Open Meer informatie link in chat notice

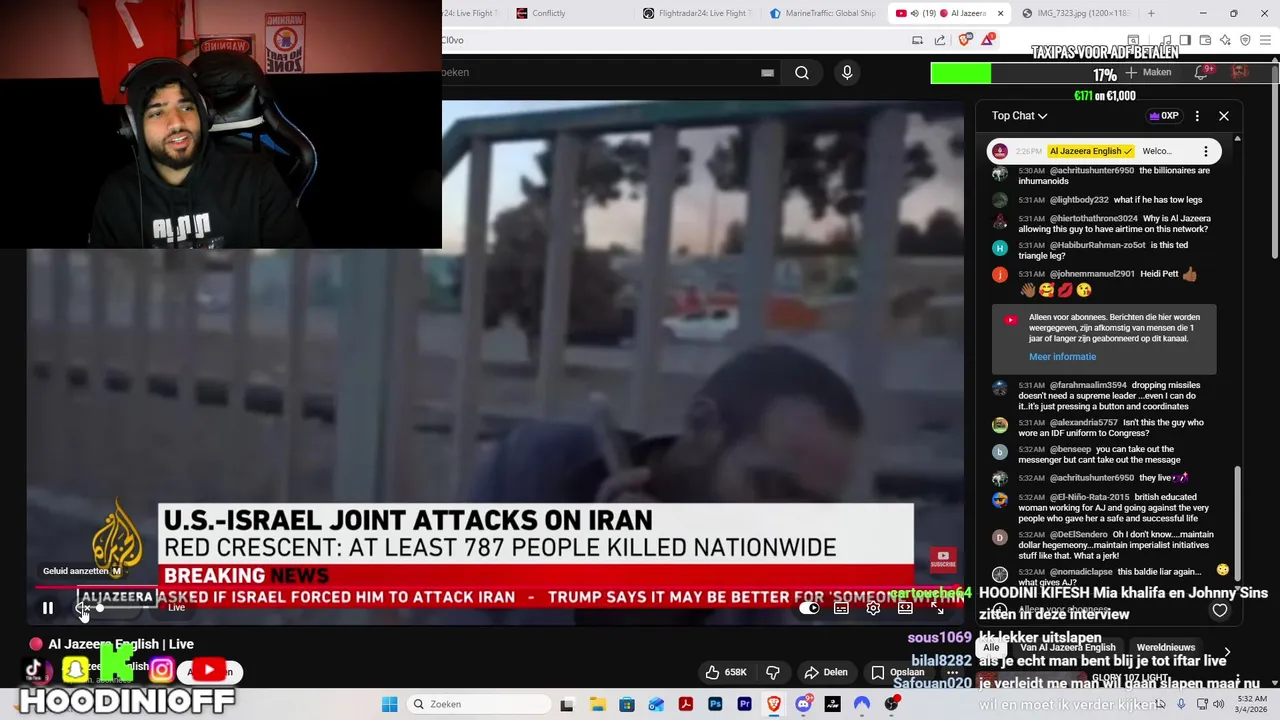point(1062,357)
